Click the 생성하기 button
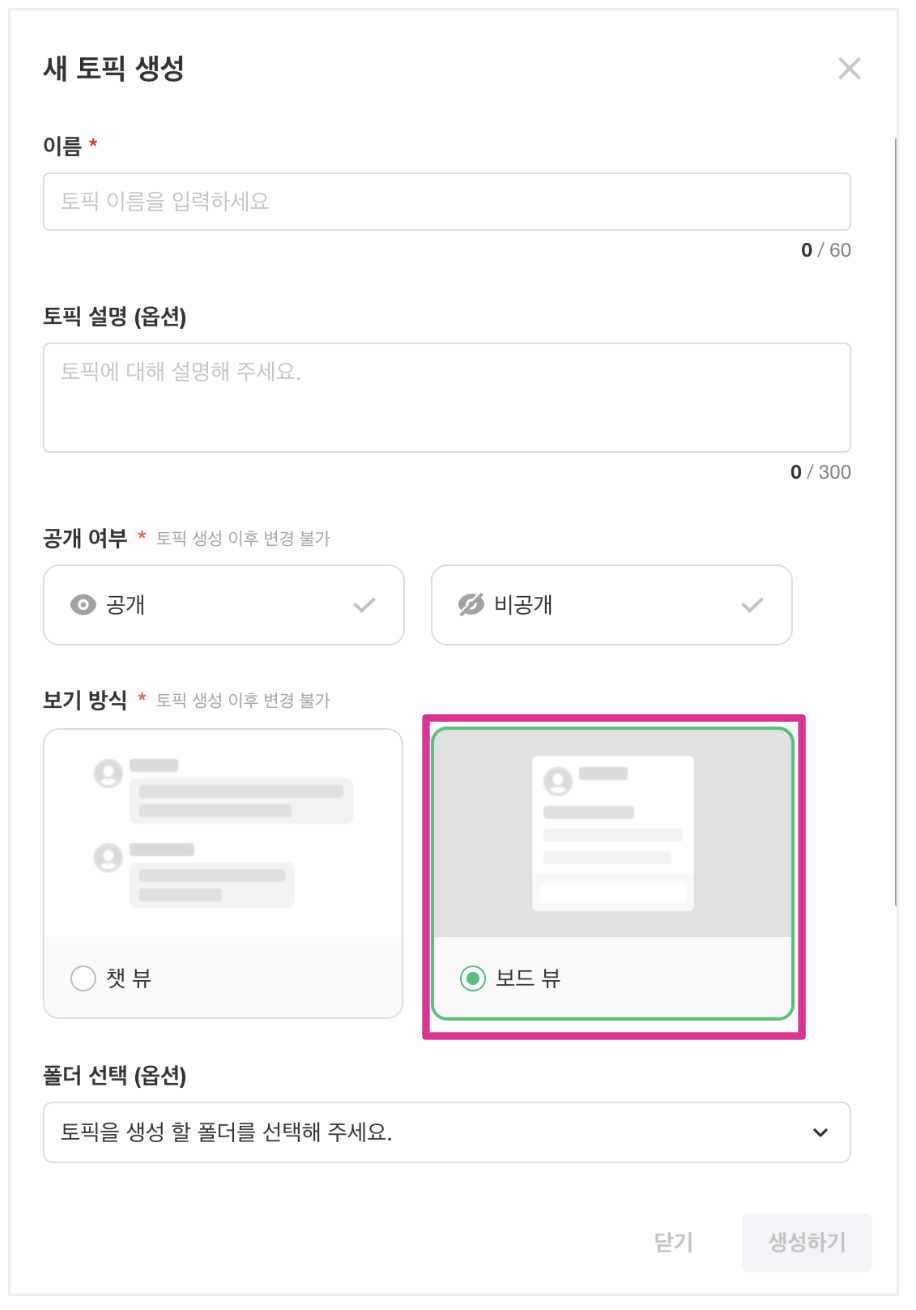Viewport: 916px width, 1310px height. point(806,1242)
